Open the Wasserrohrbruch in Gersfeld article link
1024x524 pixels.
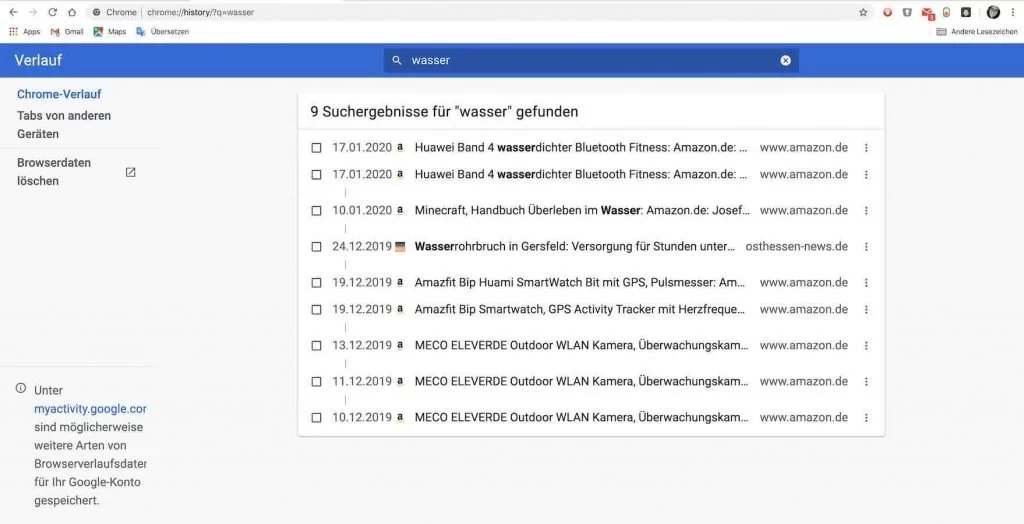pos(575,246)
